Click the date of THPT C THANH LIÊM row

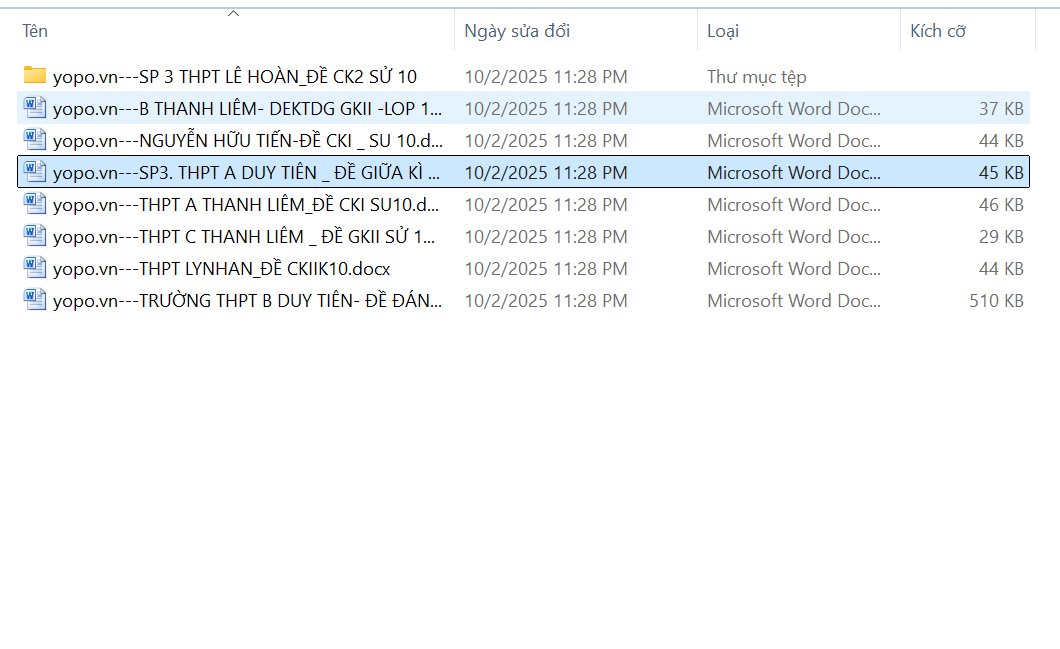pyautogui.click(x=545, y=236)
